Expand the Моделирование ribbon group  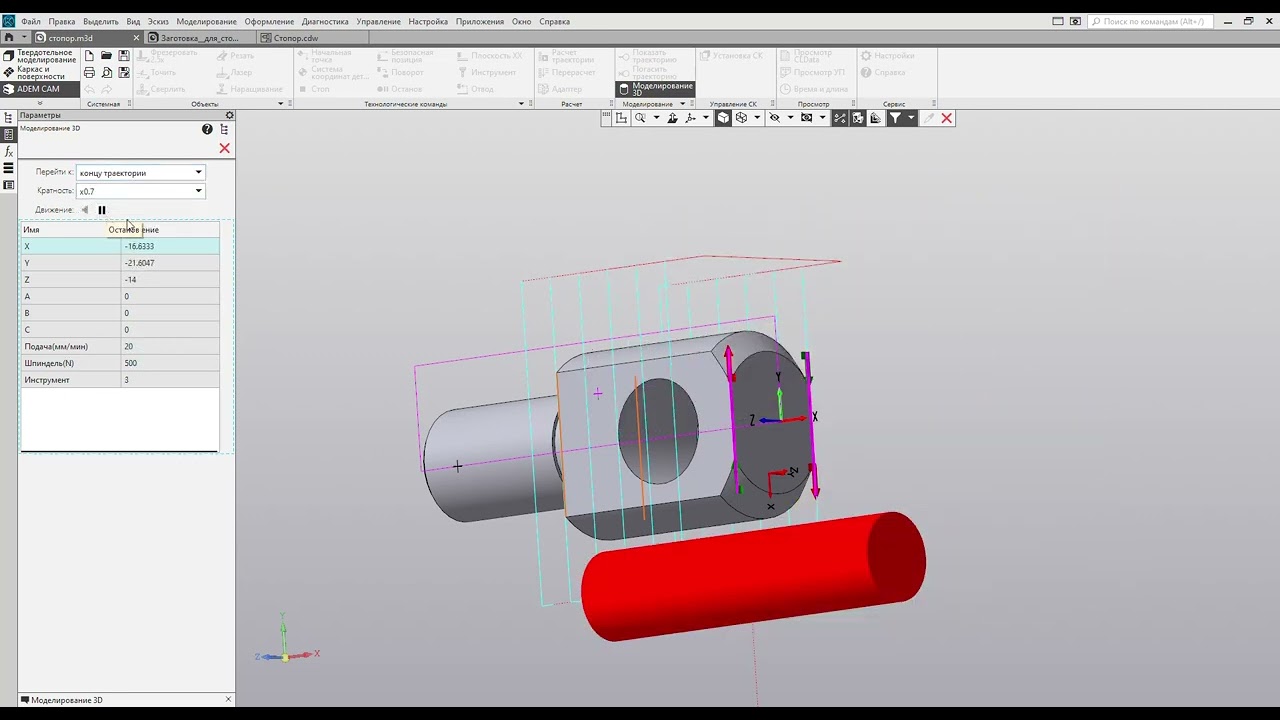pyautogui.click(x=682, y=104)
